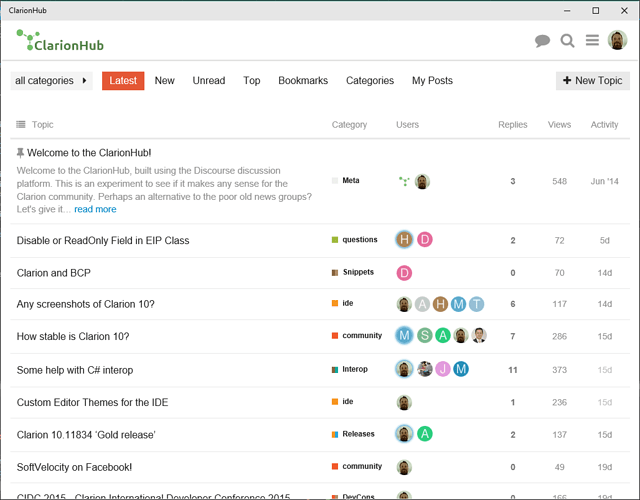Screen dimensions: 640x500
Task: Open How stable is Clarion 10? topic
Action: point(73,336)
